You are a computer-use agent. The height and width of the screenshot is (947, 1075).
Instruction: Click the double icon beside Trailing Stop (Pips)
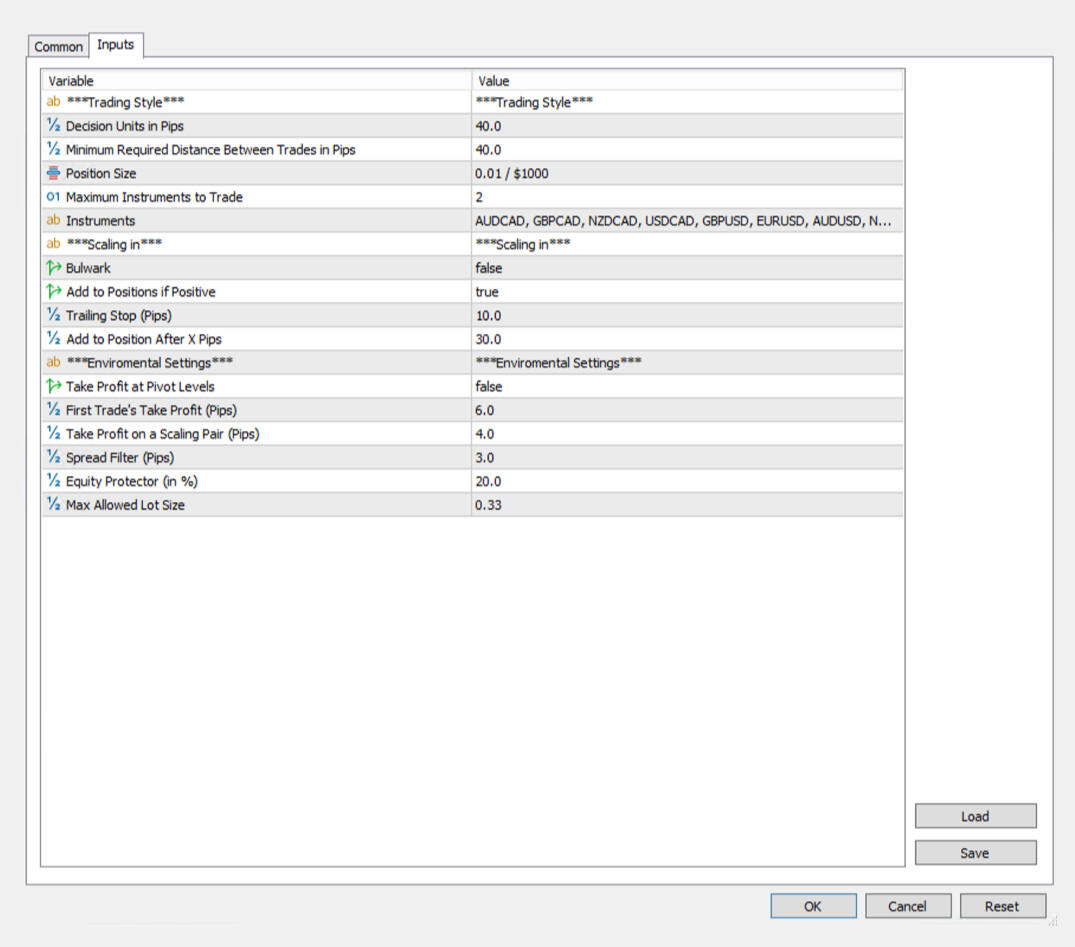tap(54, 316)
